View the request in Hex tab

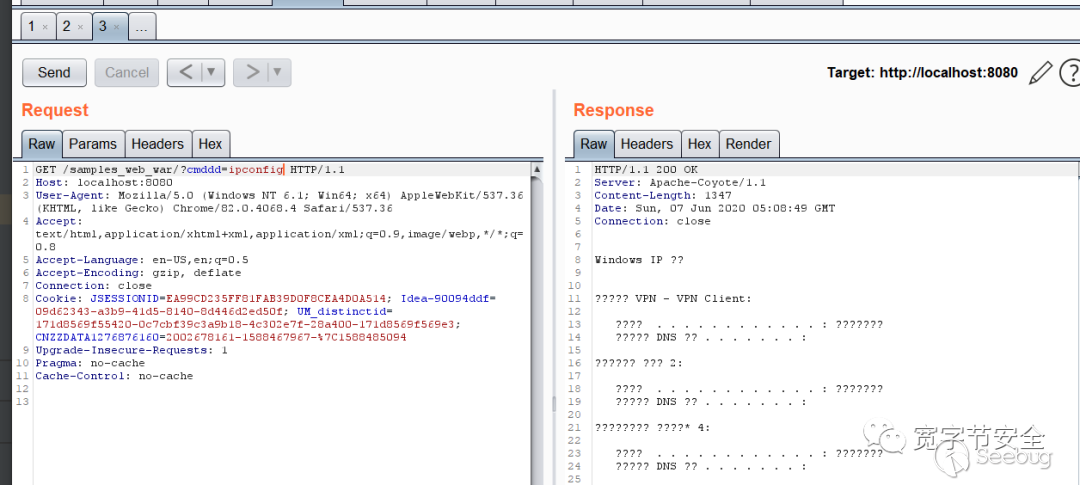pyautogui.click(x=210, y=144)
